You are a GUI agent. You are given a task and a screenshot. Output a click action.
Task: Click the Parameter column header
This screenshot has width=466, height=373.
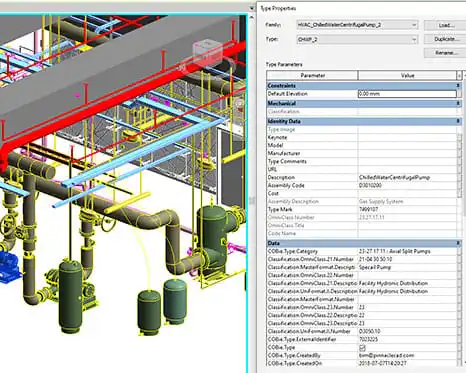(x=312, y=76)
